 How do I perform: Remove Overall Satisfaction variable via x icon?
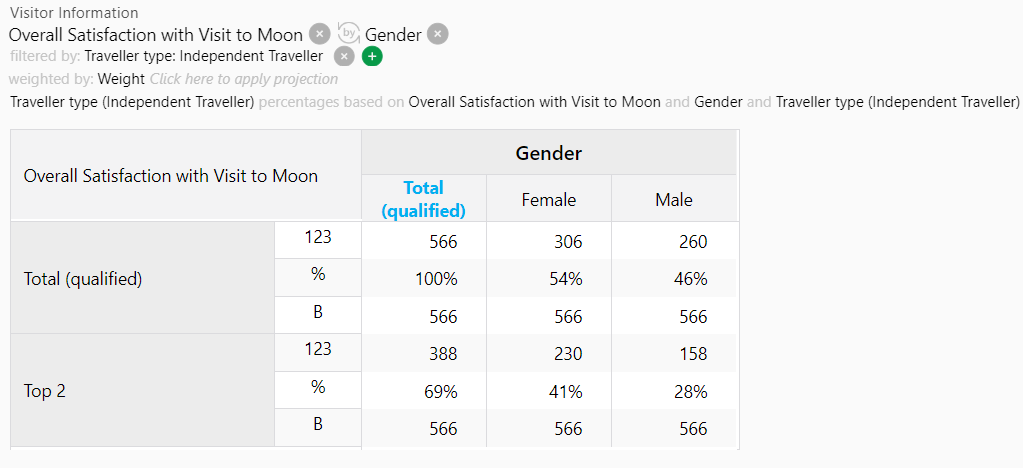[x=319, y=34]
